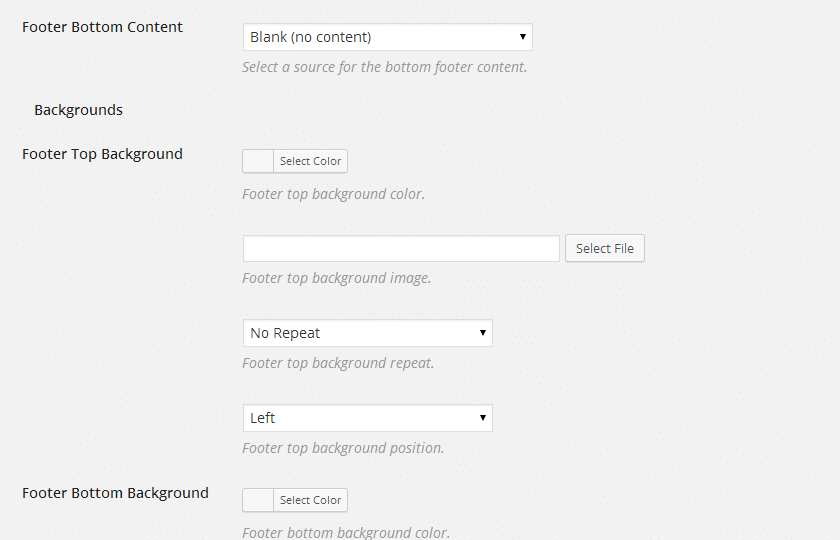The width and height of the screenshot is (840, 540).
Task: Click the 'Footer top background image' description
Action: (336, 278)
